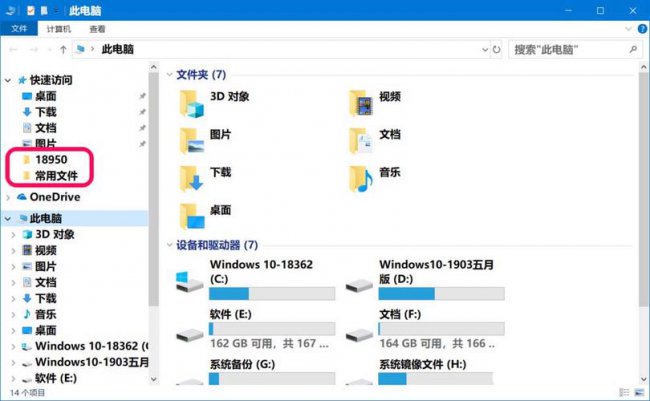This screenshot has width=650, height=401.
Task: Click the properties icon in title bar quick access
Action: (30, 10)
